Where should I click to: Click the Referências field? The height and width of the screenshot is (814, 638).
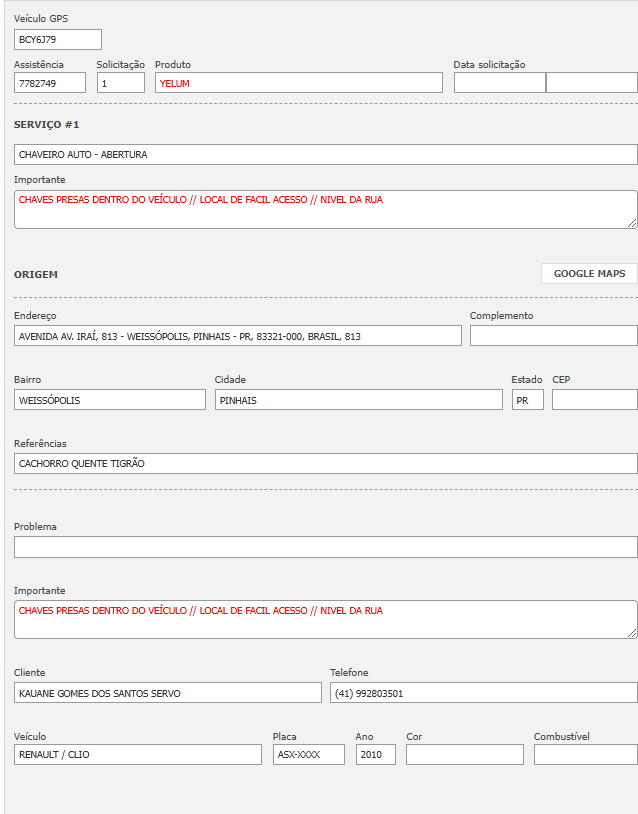click(x=325, y=464)
